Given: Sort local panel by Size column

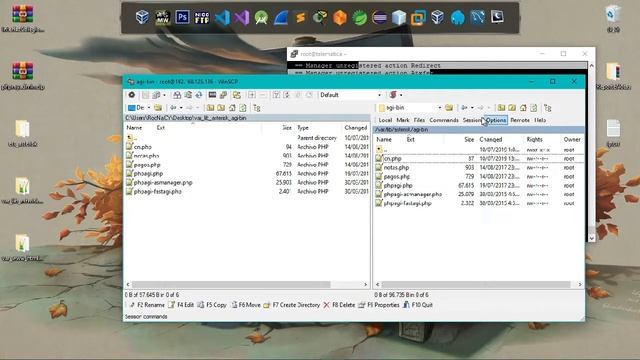Looking at the screenshot, I should click(x=287, y=128).
